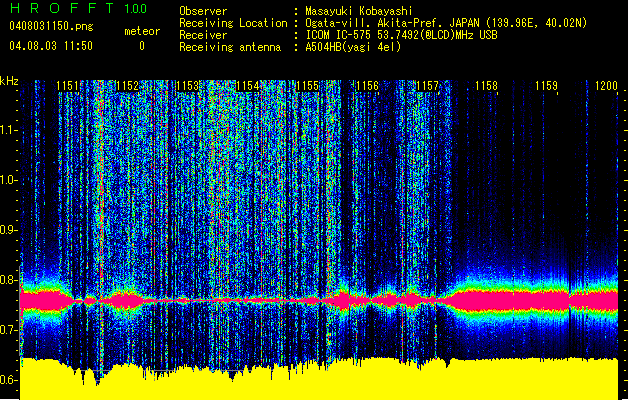Click the 0.6 kHz axis tick label
Screen dimensions: 629x400
click(8, 380)
